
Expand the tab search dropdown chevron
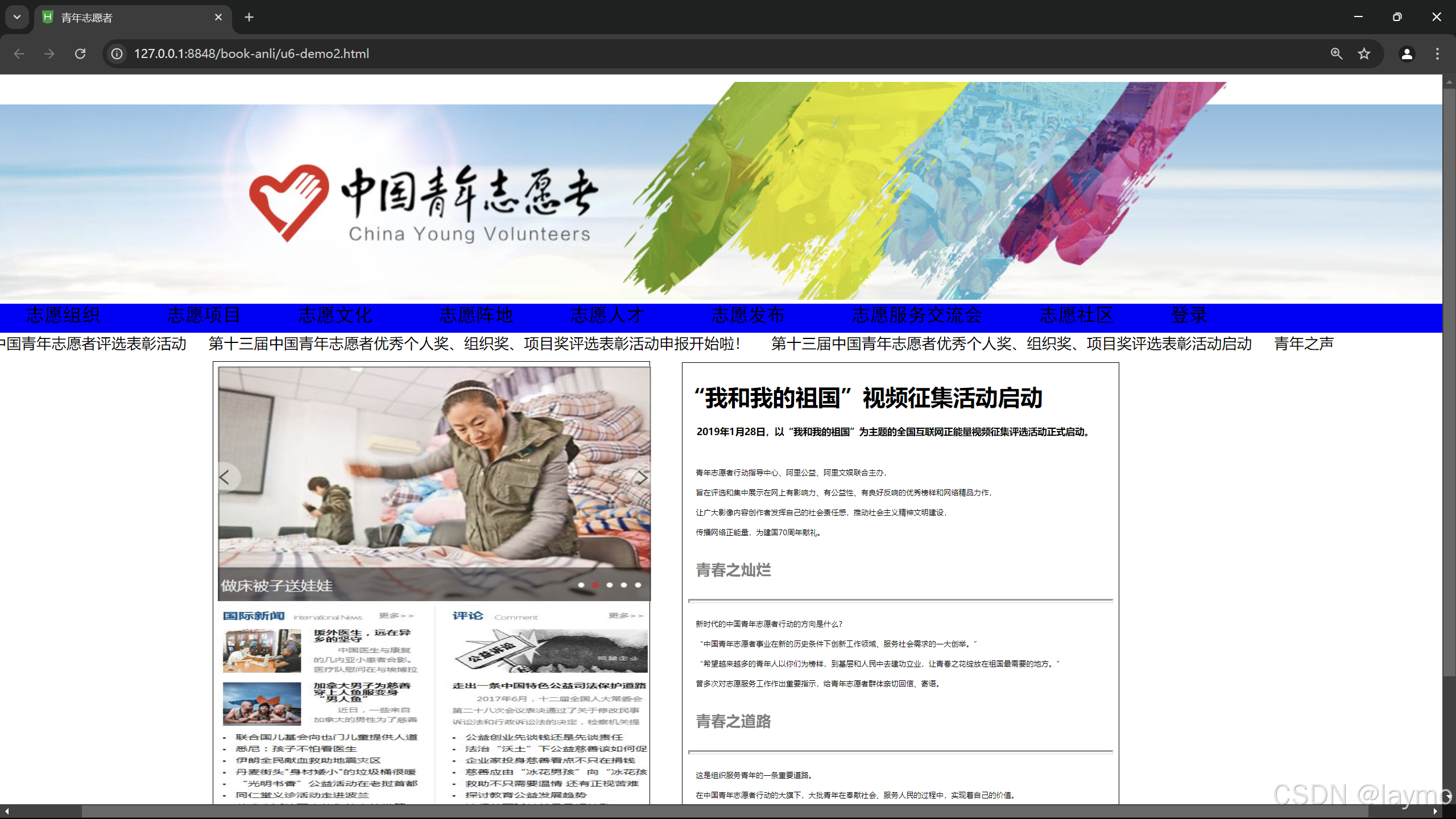point(17,17)
